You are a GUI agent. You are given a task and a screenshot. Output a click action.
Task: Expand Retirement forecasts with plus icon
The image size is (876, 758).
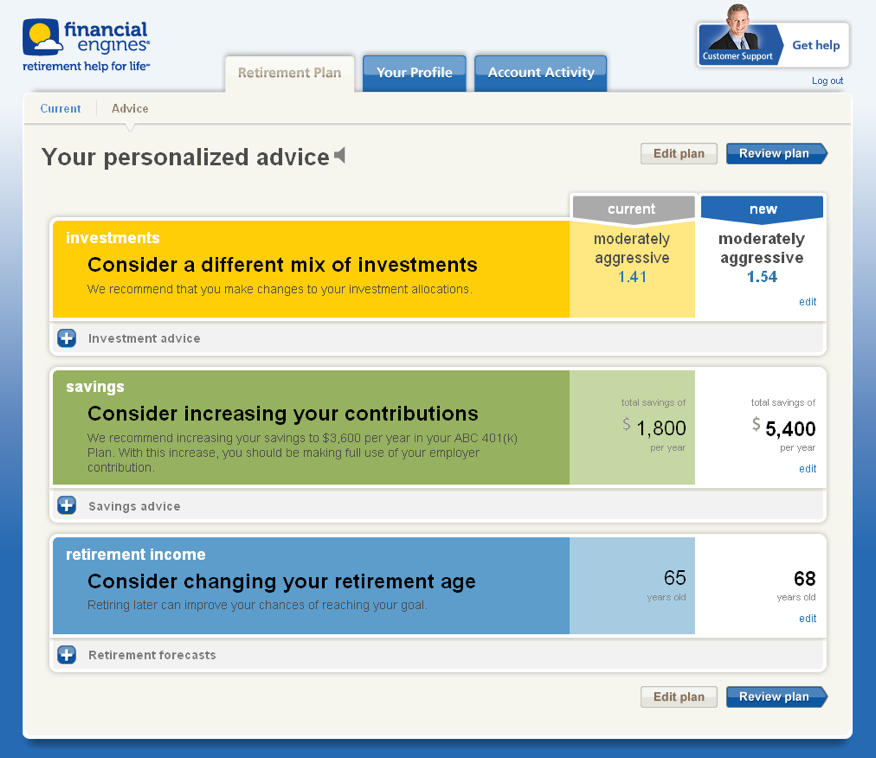tap(67, 655)
